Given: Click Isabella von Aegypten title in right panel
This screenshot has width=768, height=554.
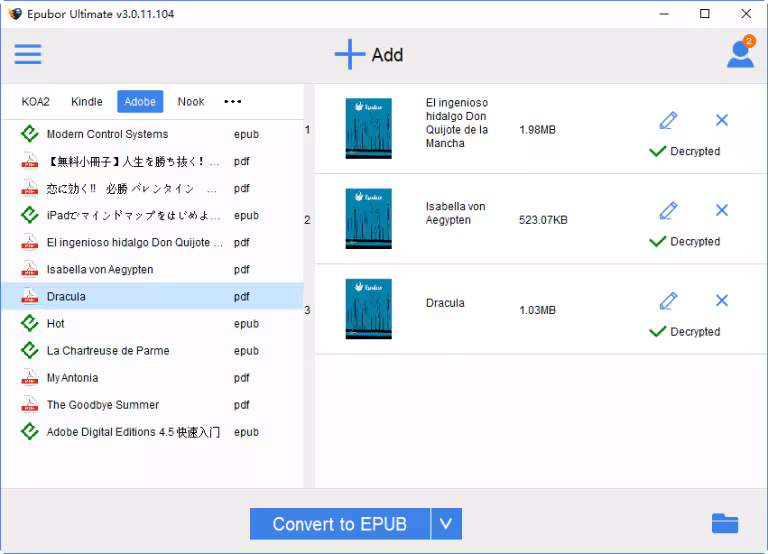Looking at the screenshot, I should pyautogui.click(x=456, y=213).
